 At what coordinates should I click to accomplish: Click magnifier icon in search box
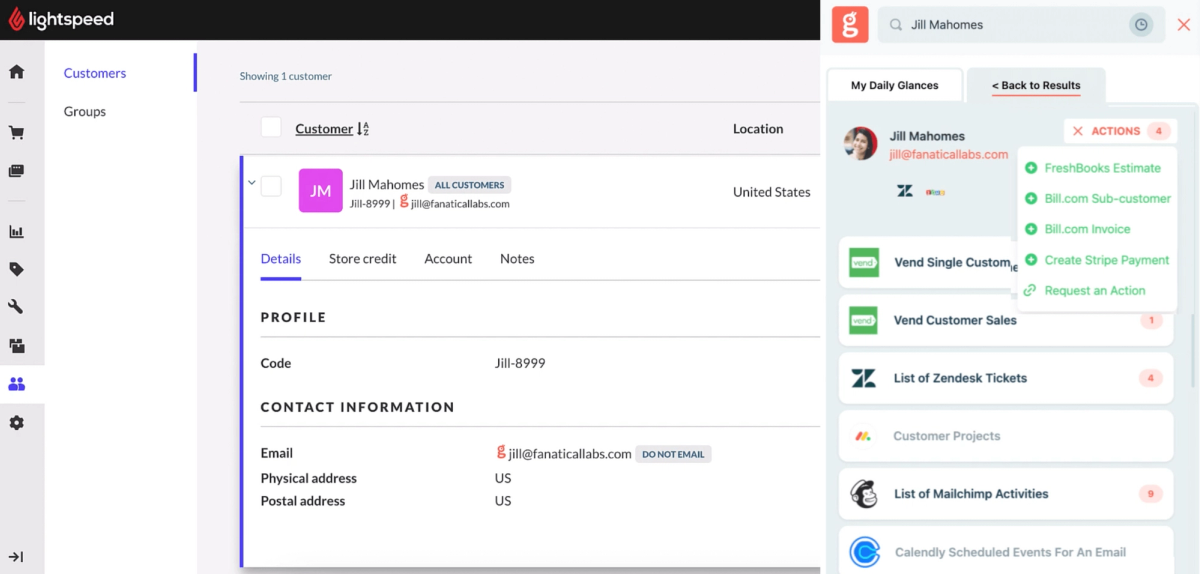(x=896, y=25)
